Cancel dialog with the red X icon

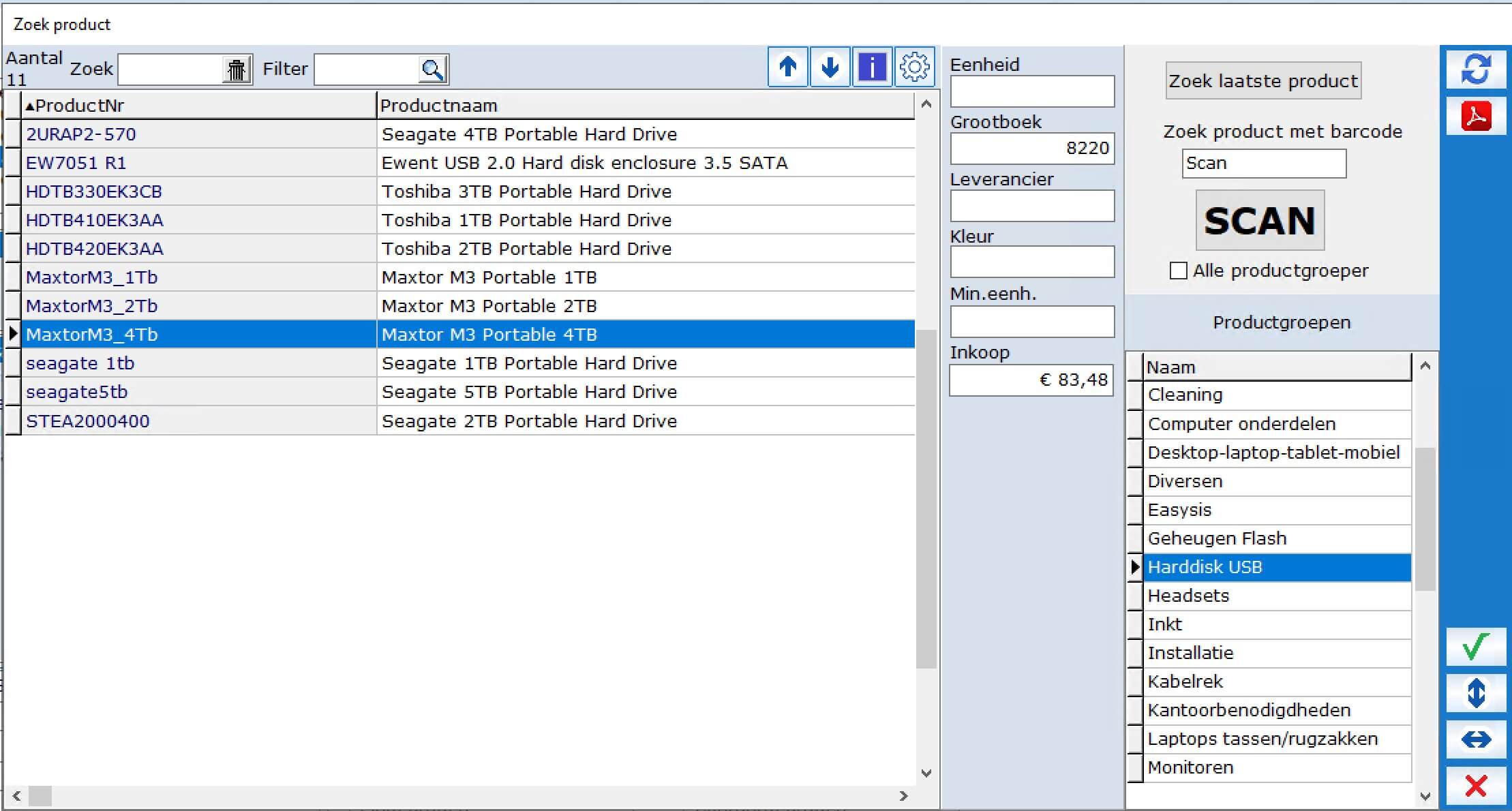tap(1476, 786)
